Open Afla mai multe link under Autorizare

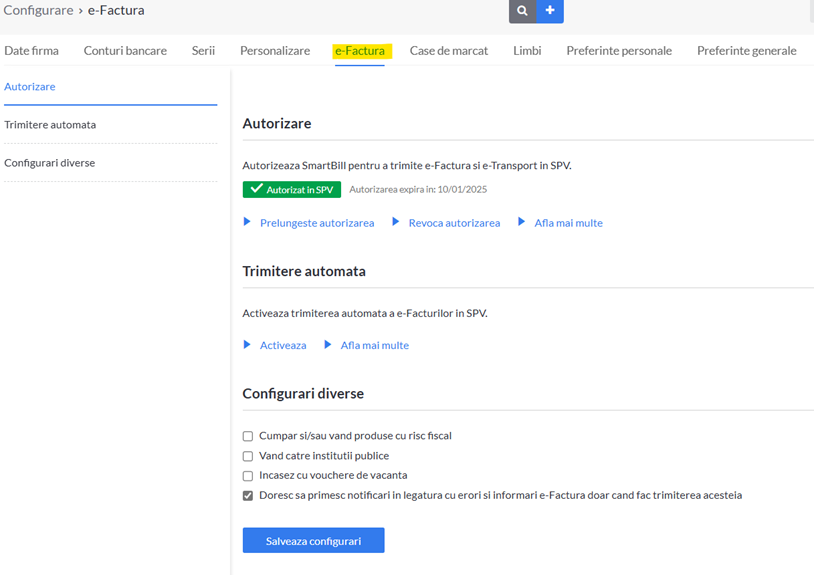tap(568, 223)
